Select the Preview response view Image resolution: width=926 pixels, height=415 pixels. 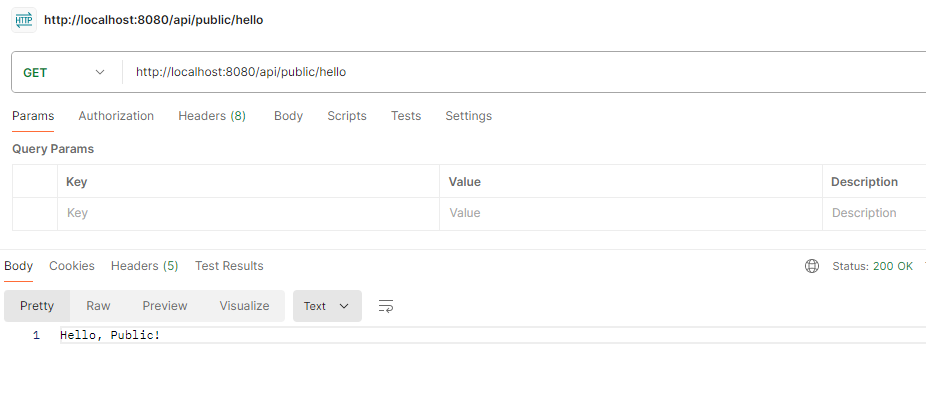165,306
